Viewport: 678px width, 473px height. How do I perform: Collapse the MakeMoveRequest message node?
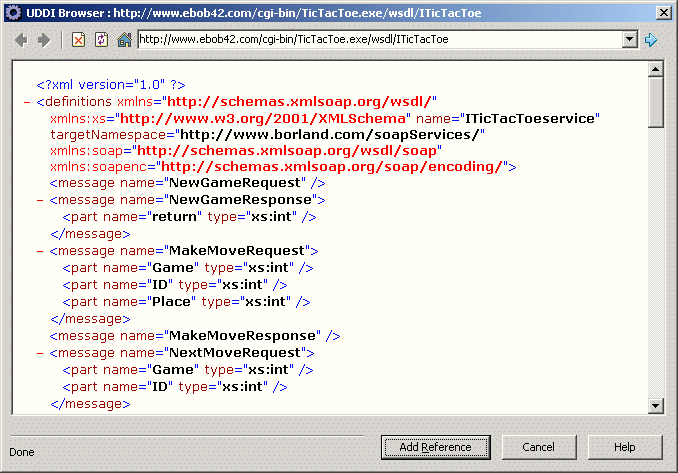click(x=40, y=251)
